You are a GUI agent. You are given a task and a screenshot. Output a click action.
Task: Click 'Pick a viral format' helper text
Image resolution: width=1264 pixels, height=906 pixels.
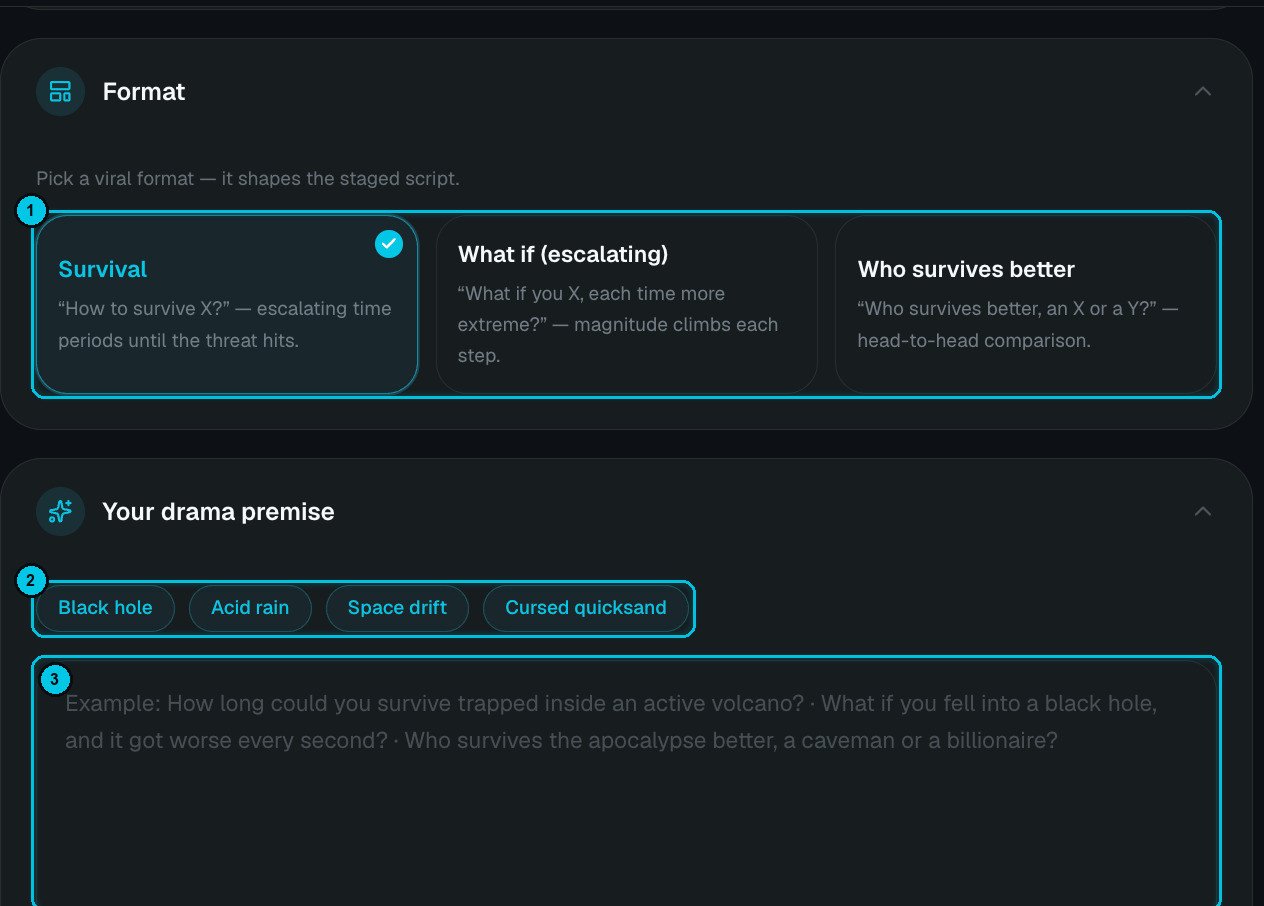(x=248, y=179)
